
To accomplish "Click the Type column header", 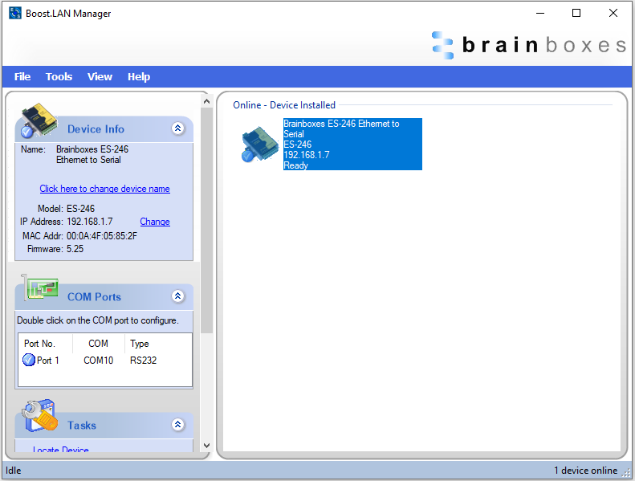I will [x=139, y=343].
